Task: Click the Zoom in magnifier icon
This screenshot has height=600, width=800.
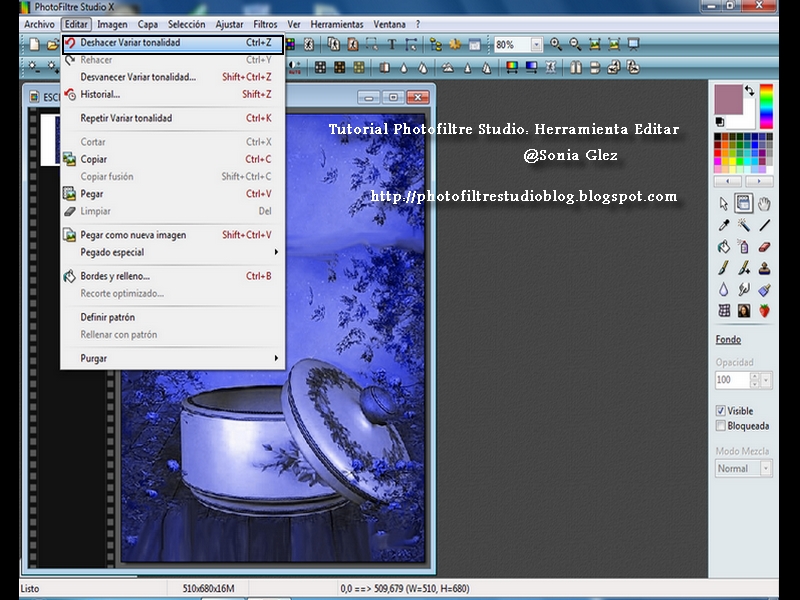Action: click(x=556, y=44)
